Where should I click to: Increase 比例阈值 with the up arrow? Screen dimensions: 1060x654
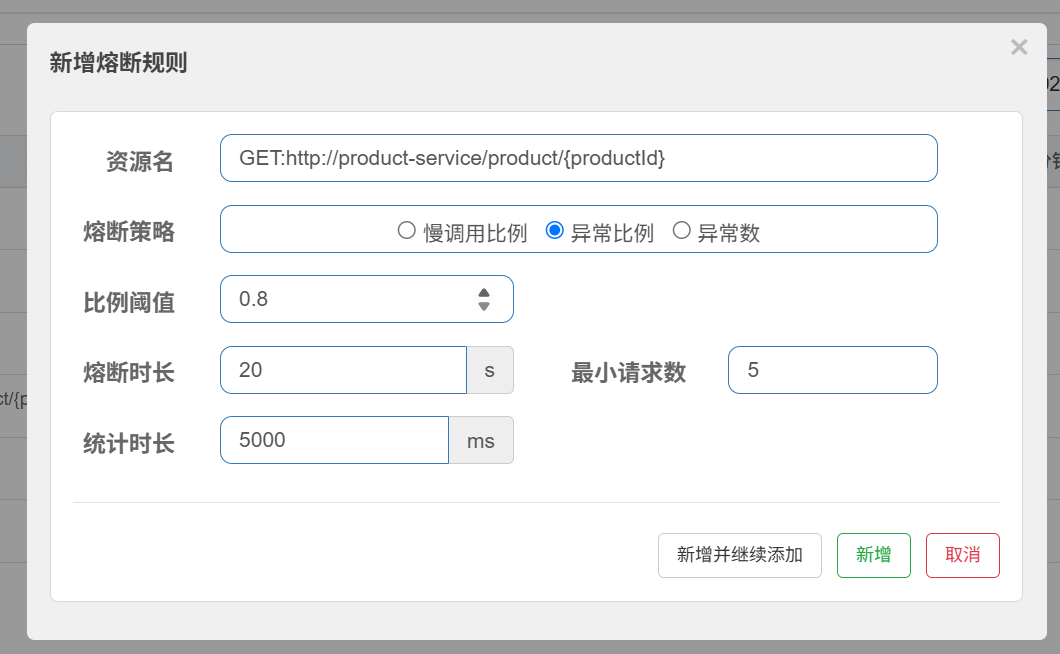tap(484, 293)
